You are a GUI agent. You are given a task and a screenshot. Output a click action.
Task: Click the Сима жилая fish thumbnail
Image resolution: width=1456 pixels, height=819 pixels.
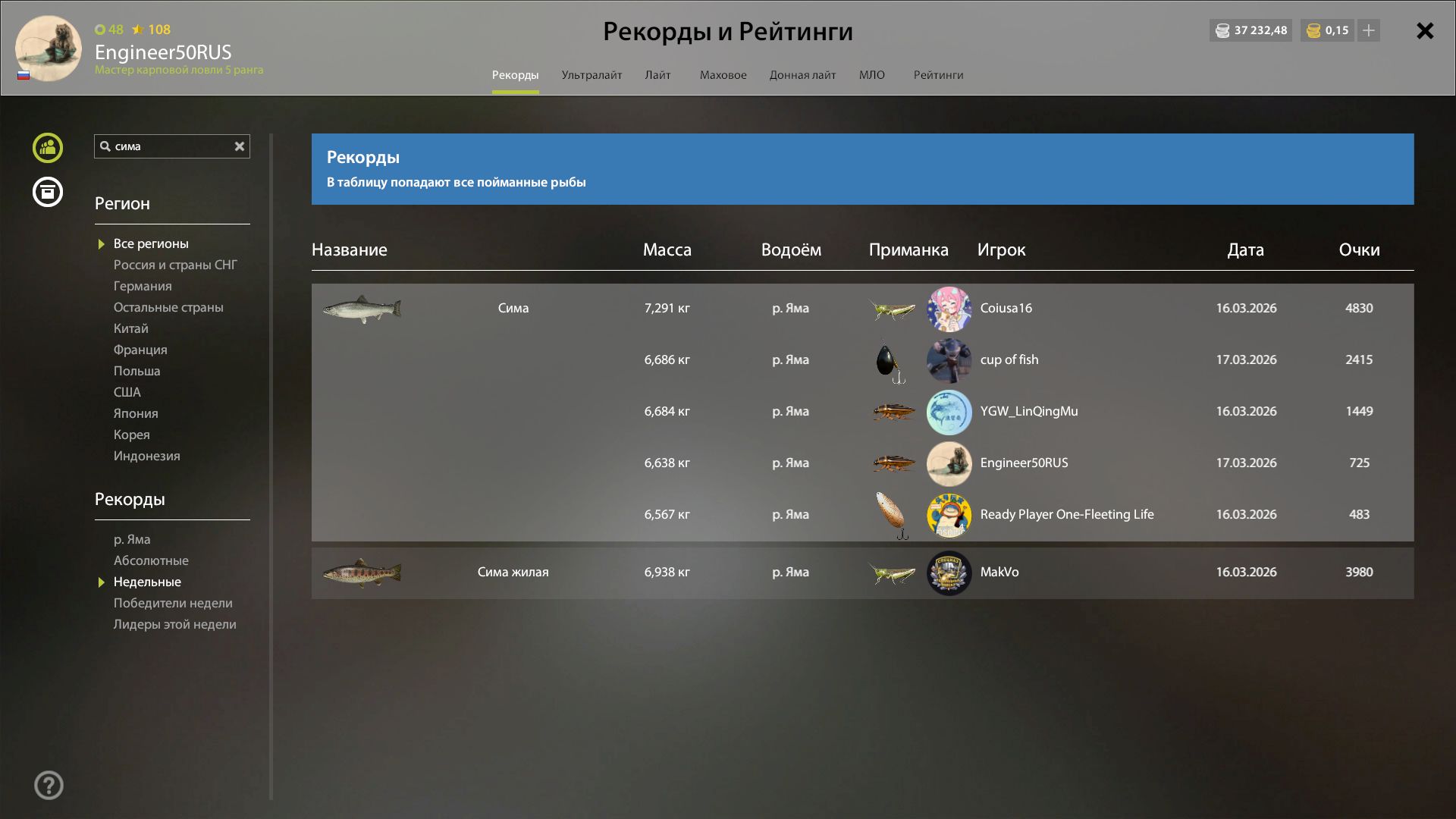tap(362, 573)
